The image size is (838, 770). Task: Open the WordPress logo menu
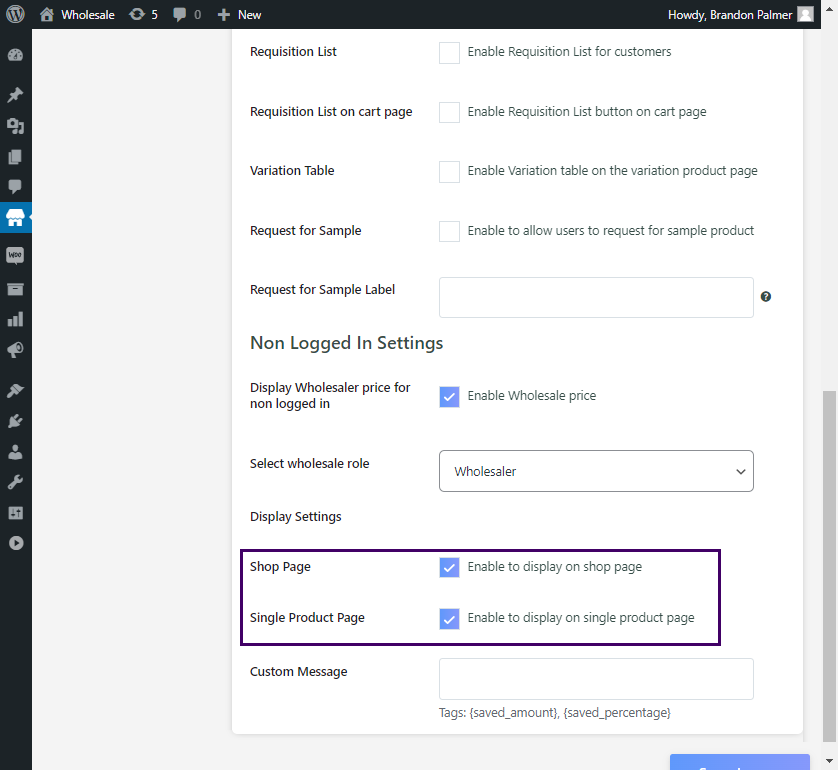pos(15,14)
